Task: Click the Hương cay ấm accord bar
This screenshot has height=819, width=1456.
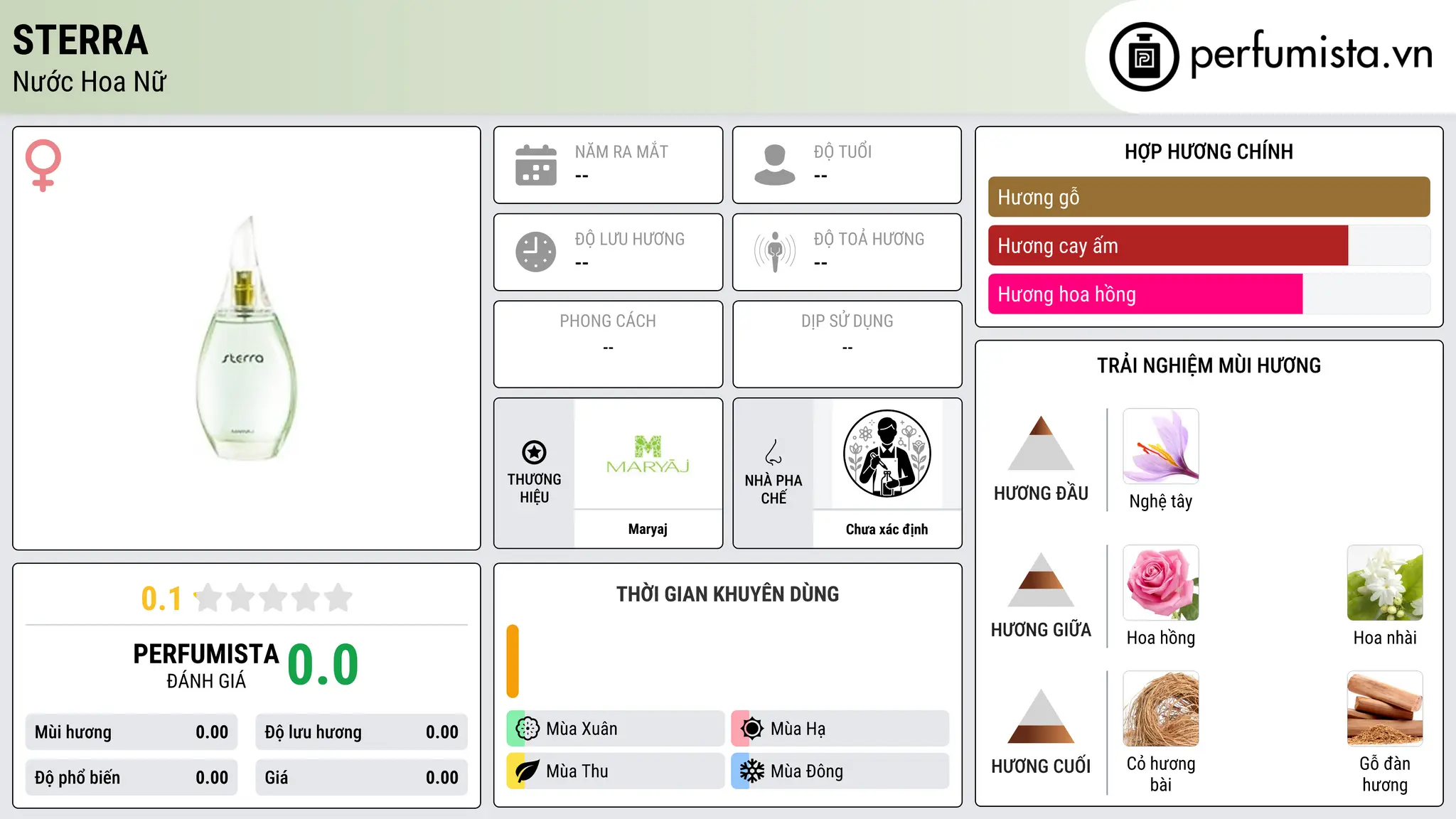Action: pyautogui.click(x=1209, y=245)
